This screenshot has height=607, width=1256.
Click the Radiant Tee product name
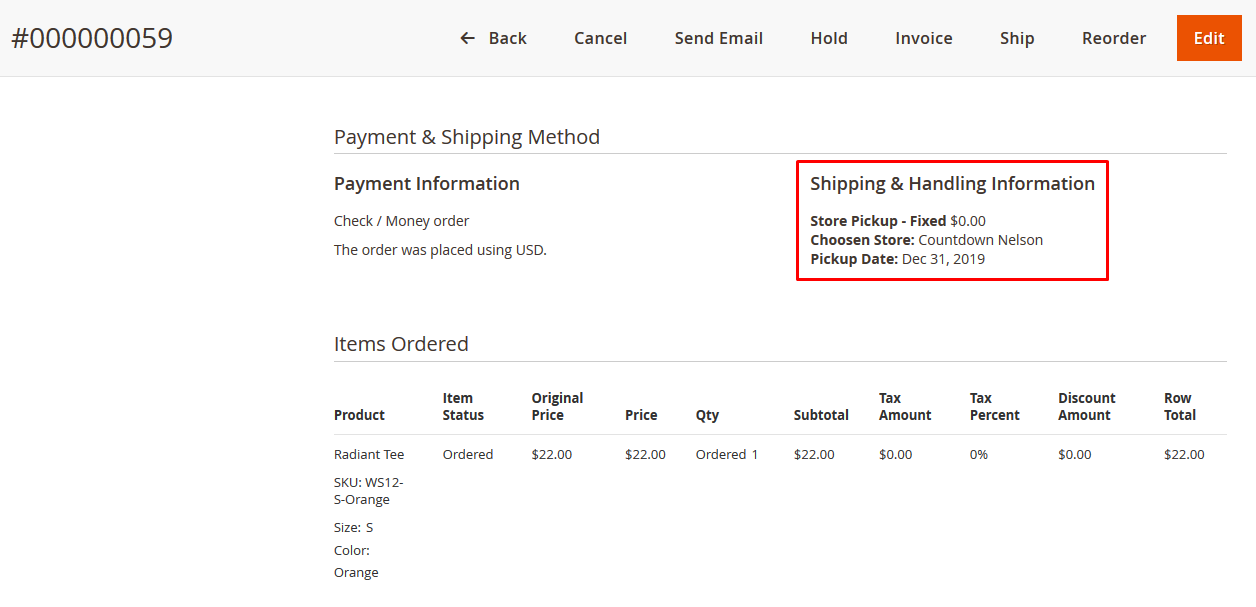tap(369, 454)
